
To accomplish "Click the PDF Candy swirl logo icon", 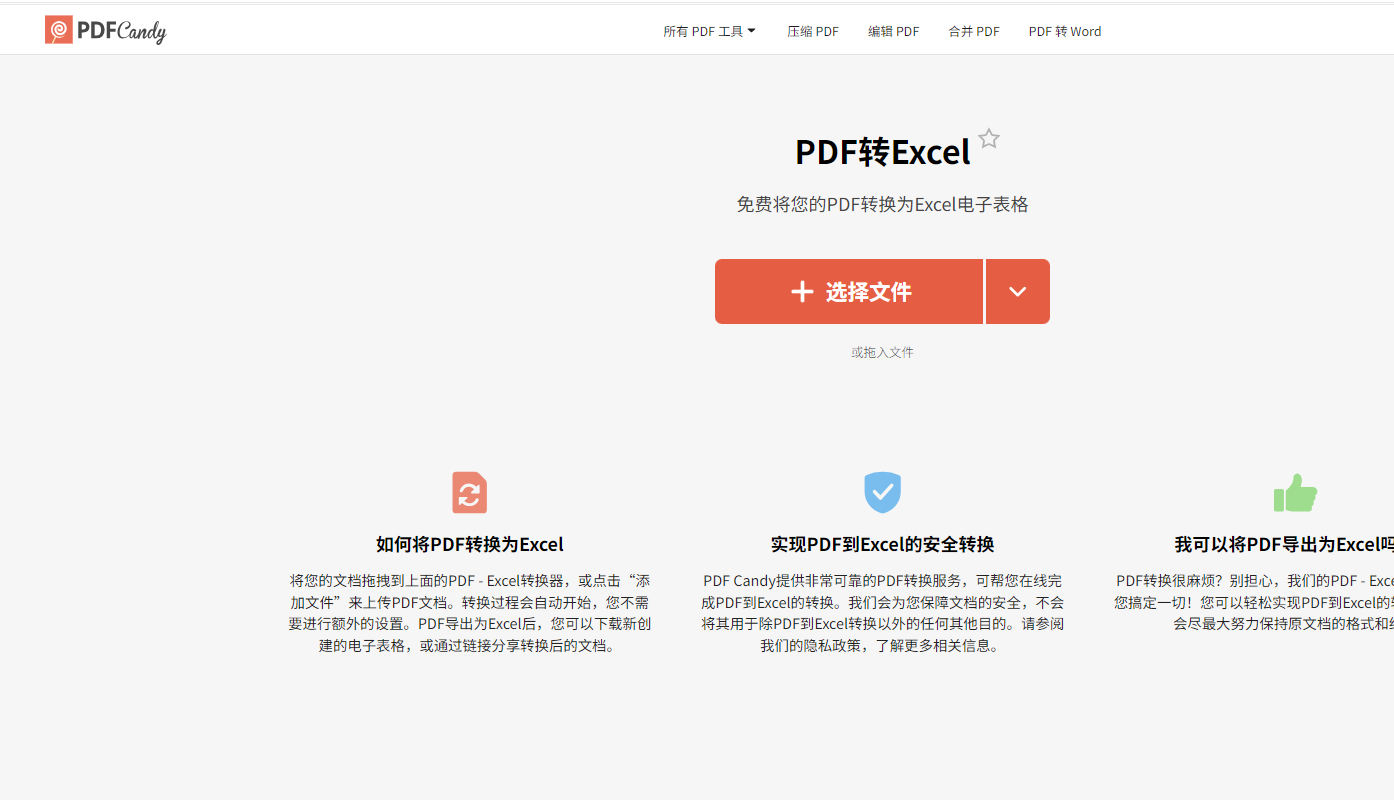I will click(59, 30).
